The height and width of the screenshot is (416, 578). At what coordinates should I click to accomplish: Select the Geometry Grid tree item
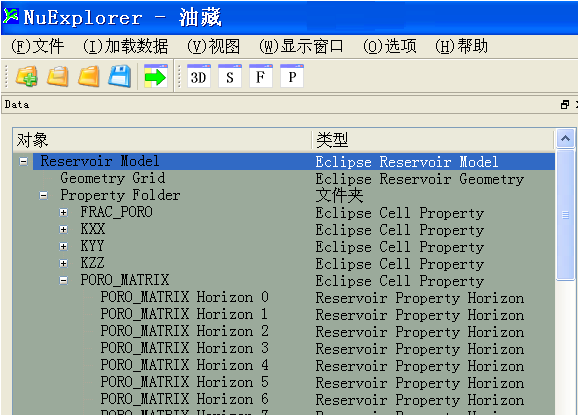pyautogui.click(x=113, y=178)
